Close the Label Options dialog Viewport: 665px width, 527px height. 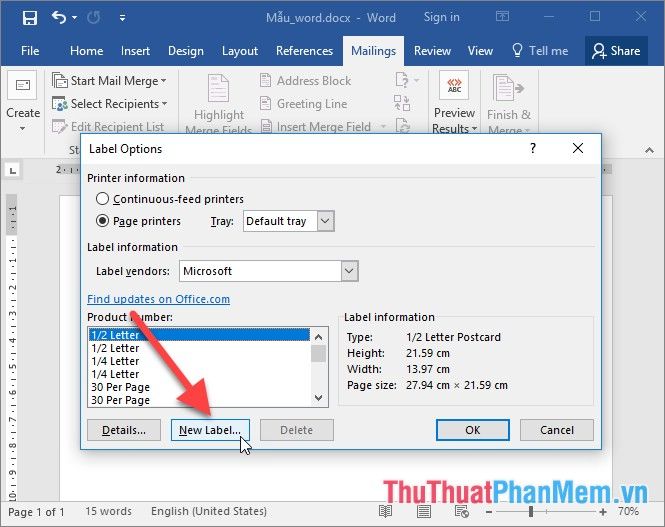point(578,148)
